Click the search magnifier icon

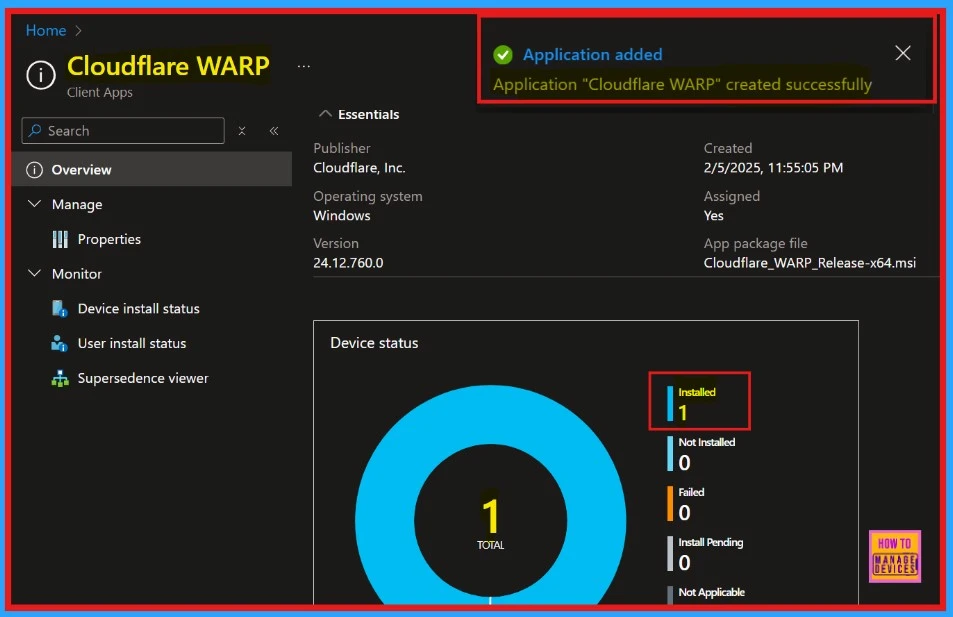coord(35,130)
